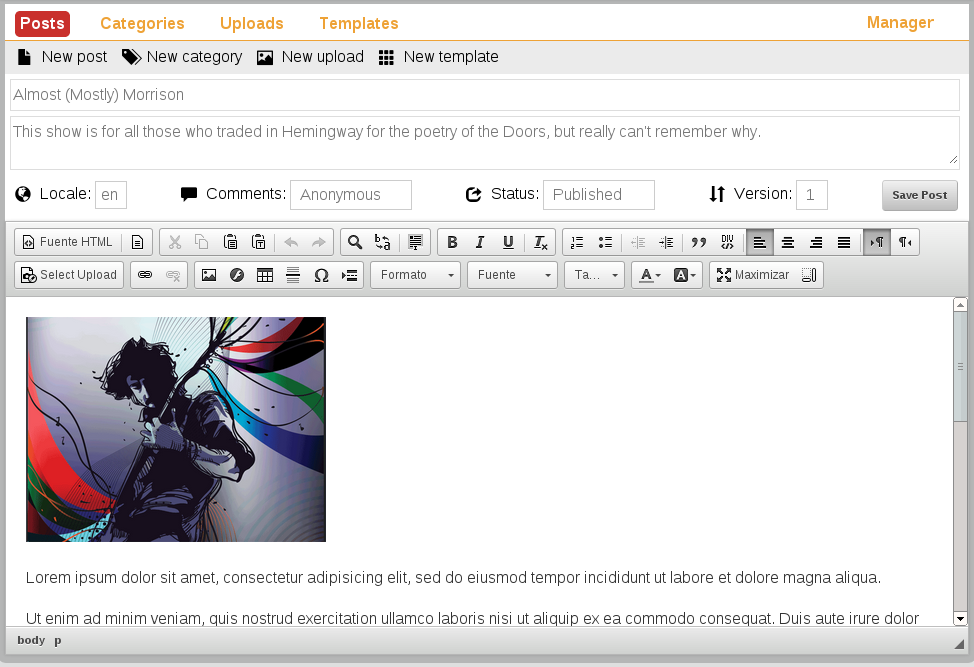Click the insert image icon

209,275
